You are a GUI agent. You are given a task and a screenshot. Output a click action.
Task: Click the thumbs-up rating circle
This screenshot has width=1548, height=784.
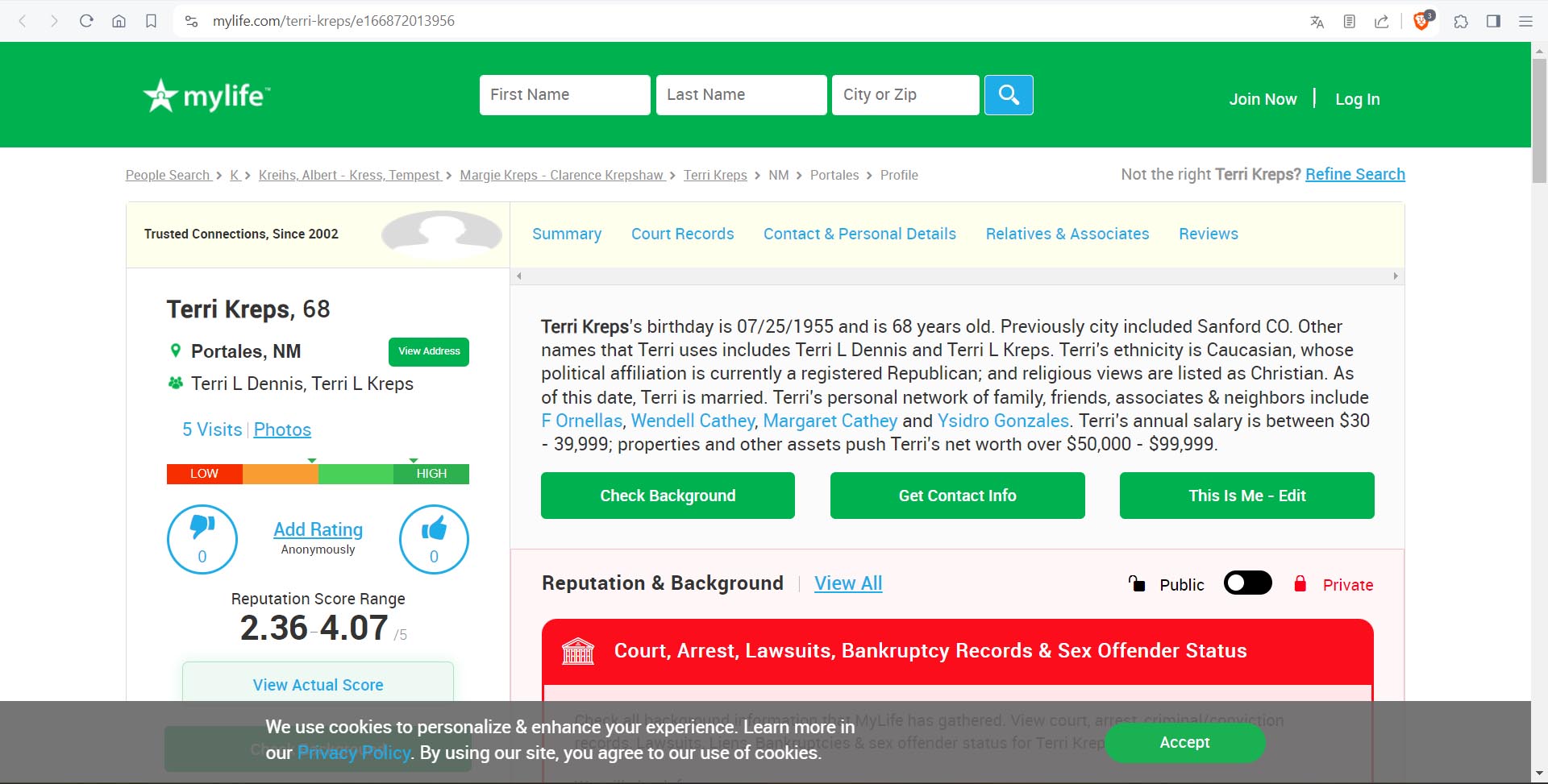434,539
